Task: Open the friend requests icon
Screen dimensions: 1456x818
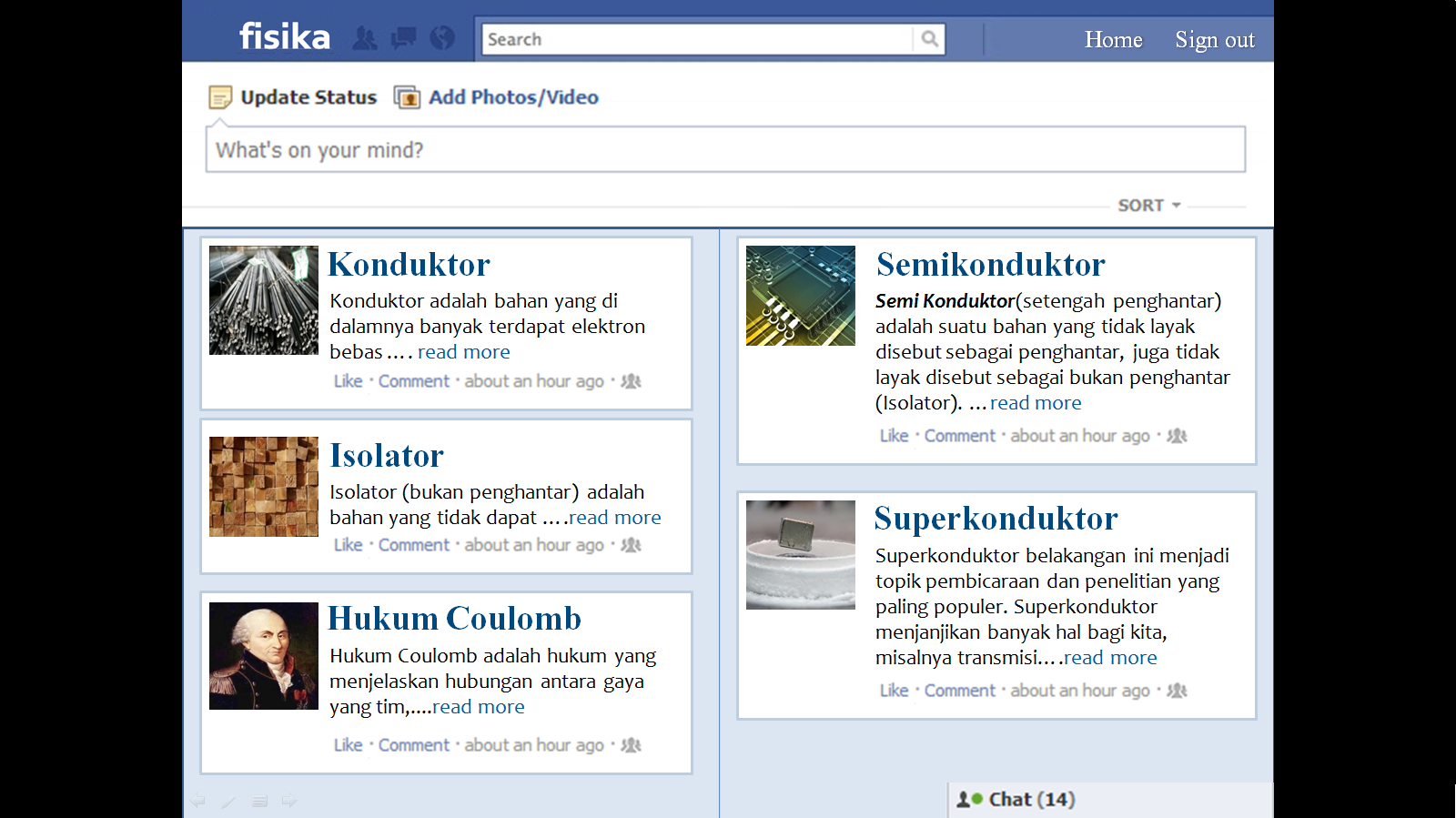Action: pos(365,38)
